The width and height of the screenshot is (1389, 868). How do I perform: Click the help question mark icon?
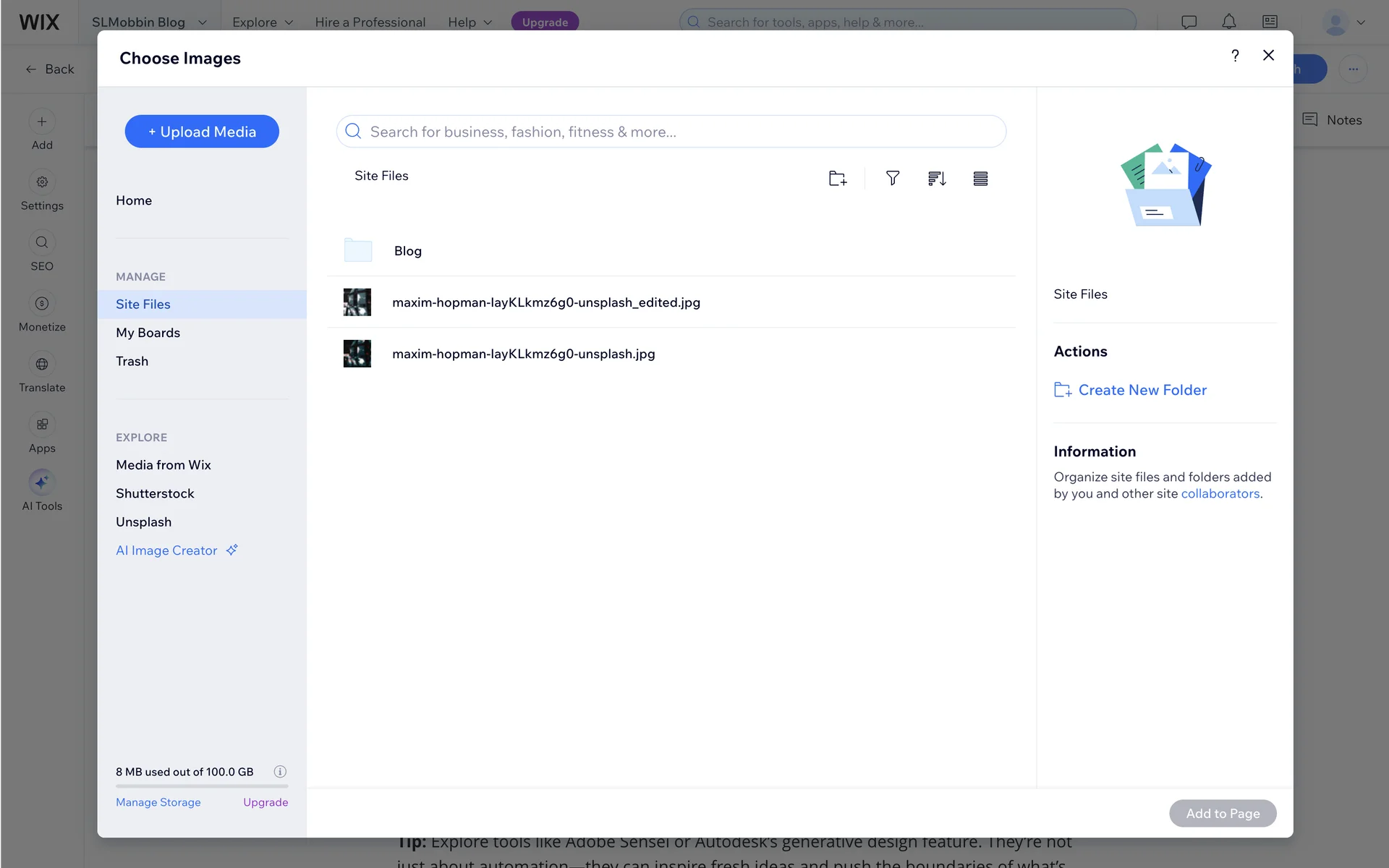click(1235, 56)
